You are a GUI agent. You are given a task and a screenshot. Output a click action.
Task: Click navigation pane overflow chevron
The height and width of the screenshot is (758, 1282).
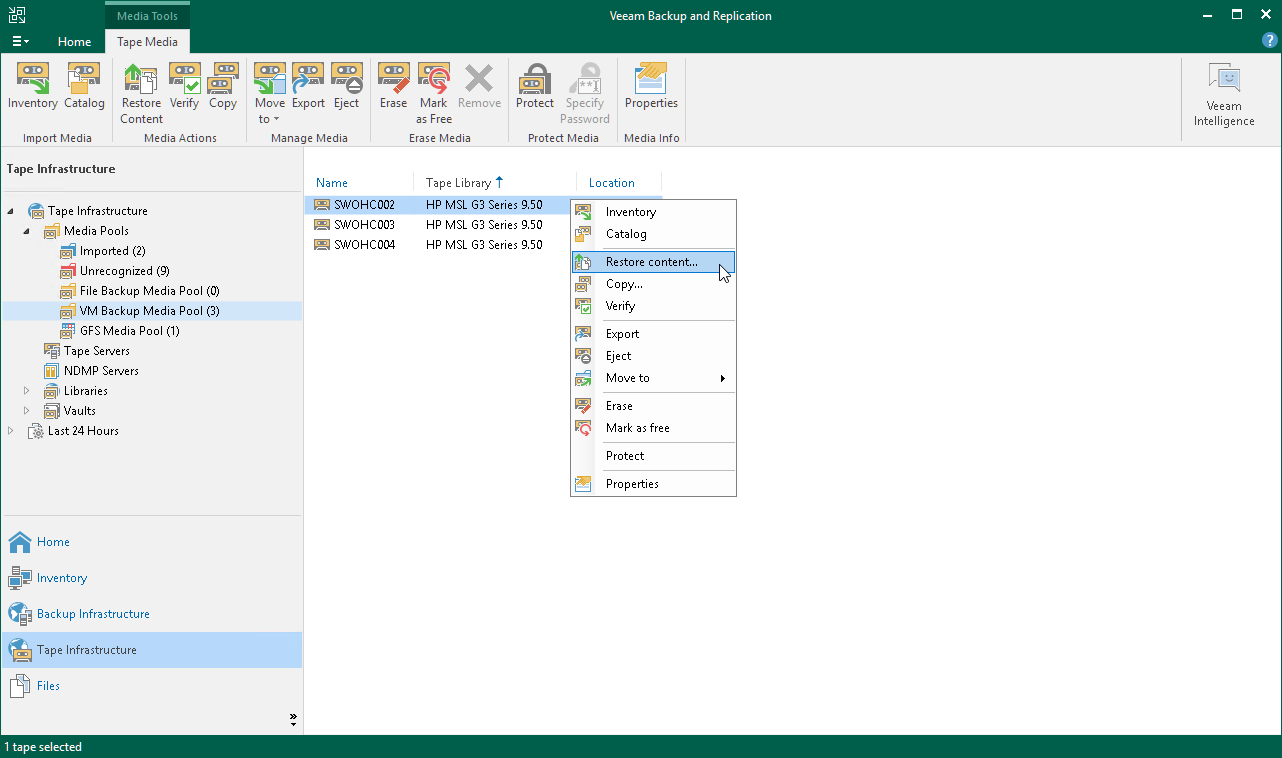[x=293, y=718]
